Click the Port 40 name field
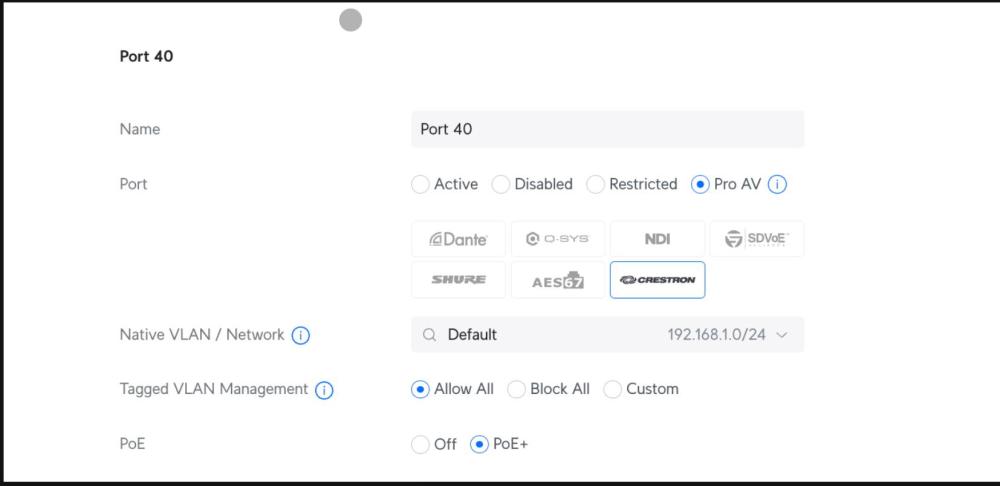The height and width of the screenshot is (486, 1000). pyautogui.click(x=608, y=129)
